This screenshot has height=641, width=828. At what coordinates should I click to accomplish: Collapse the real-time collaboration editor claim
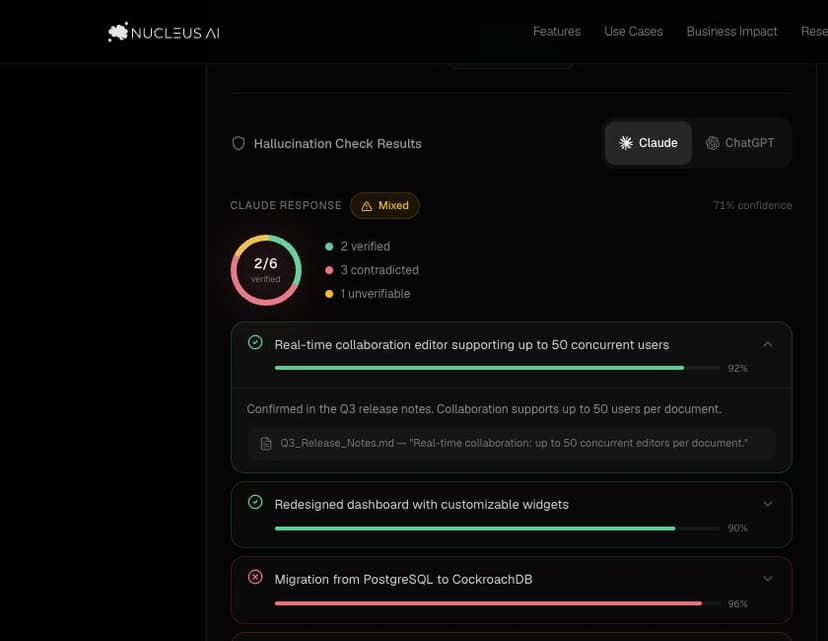click(x=767, y=345)
